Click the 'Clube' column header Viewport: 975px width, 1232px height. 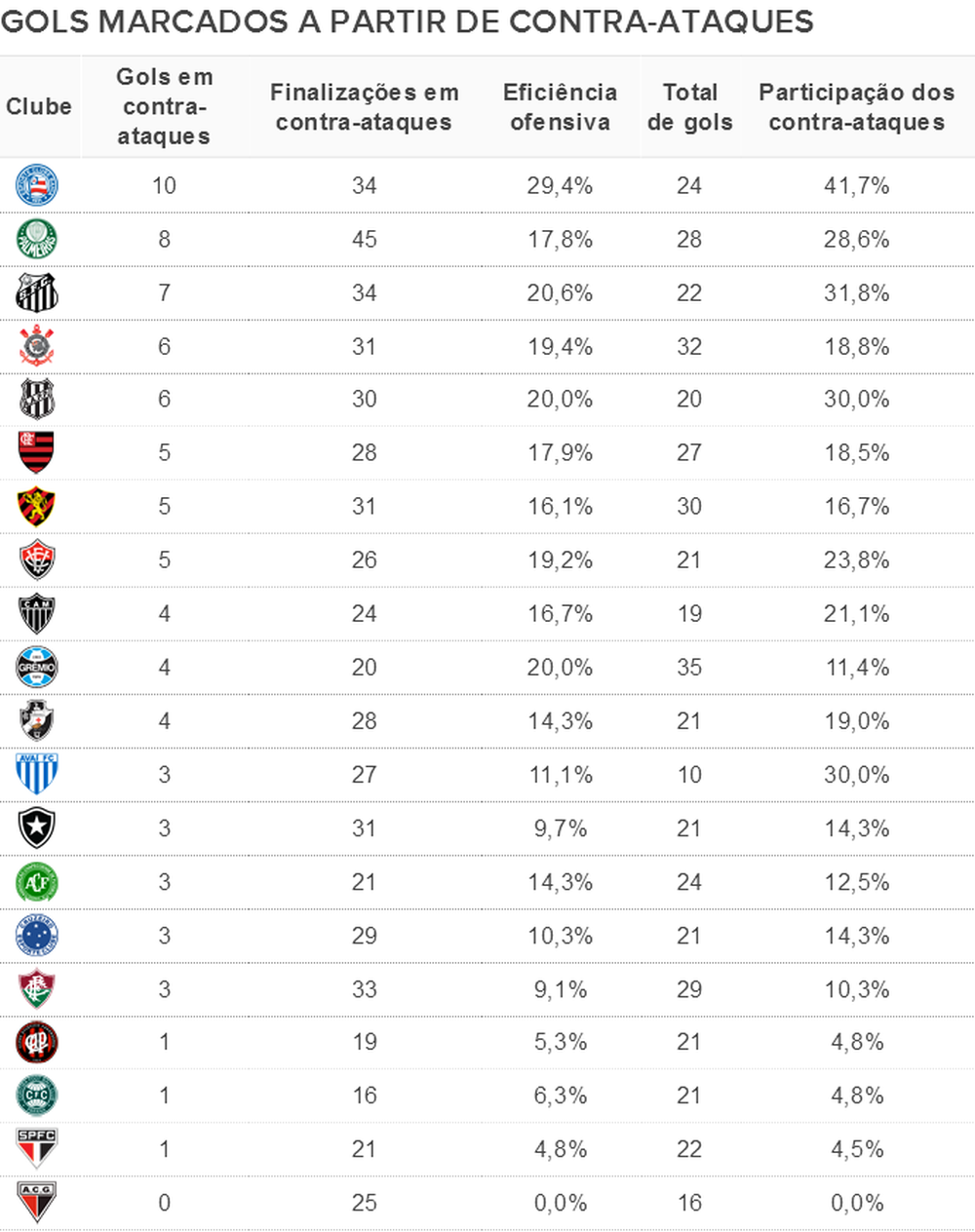point(39,106)
